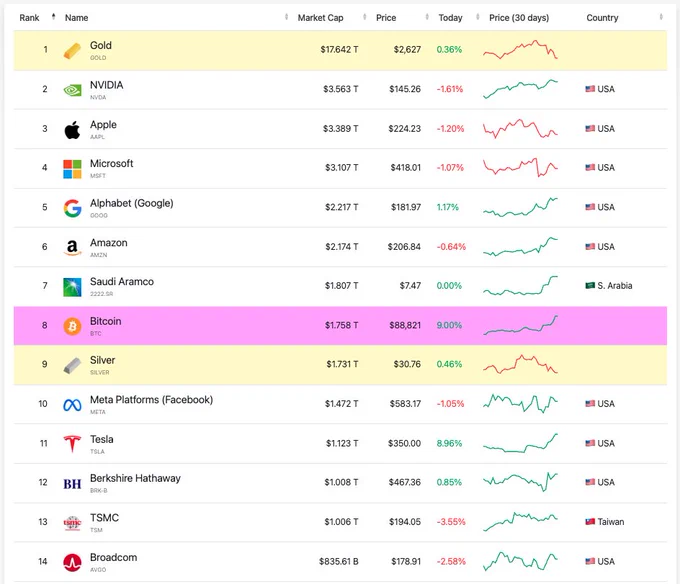The image size is (680, 584).
Task: Click the Broadcom logo icon
Action: [72, 562]
